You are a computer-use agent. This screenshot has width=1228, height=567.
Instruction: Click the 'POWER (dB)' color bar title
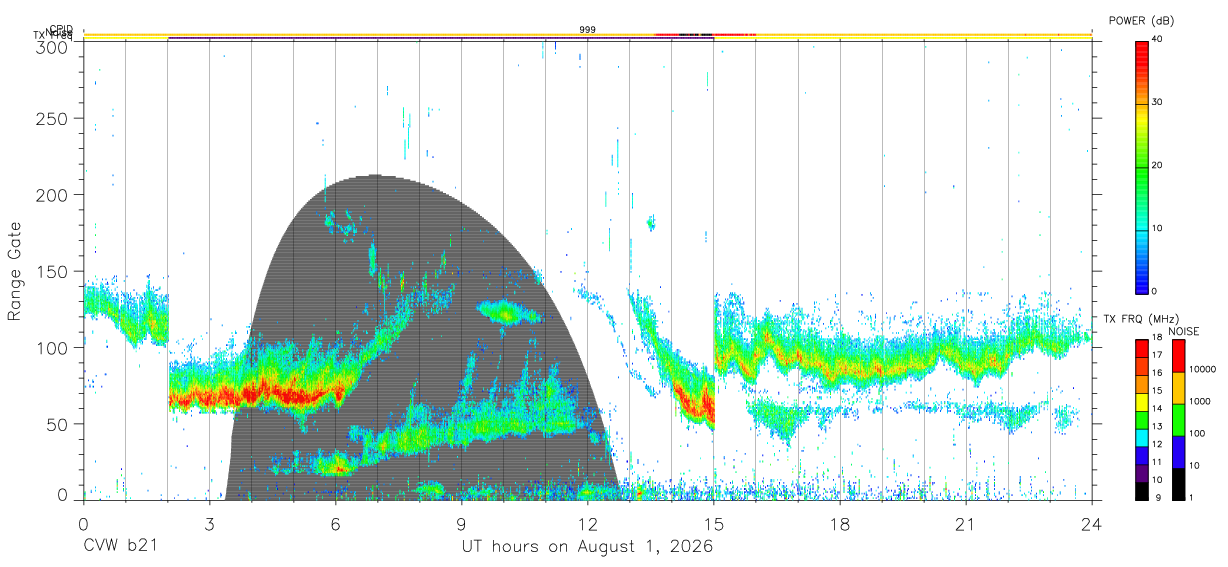click(x=1143, y=20)
